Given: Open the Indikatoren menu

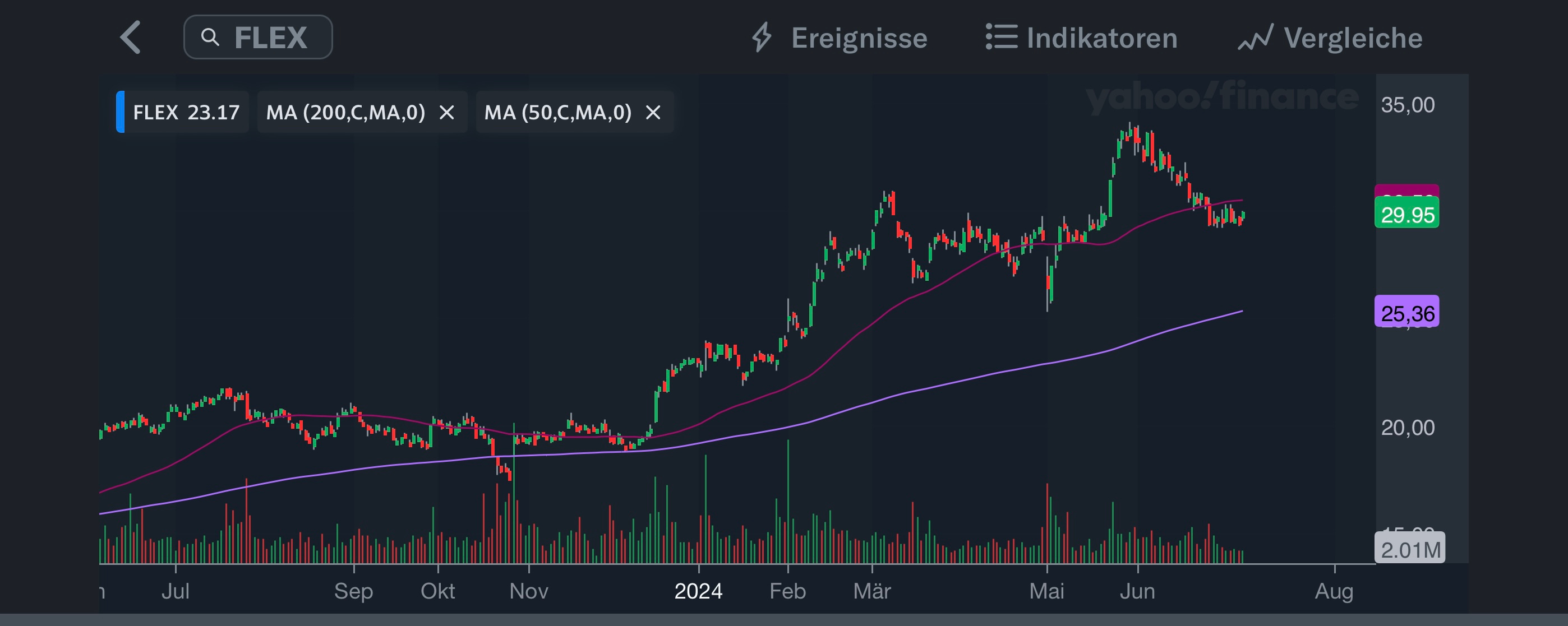Looking at the screenshot, I should point(1102,38).
